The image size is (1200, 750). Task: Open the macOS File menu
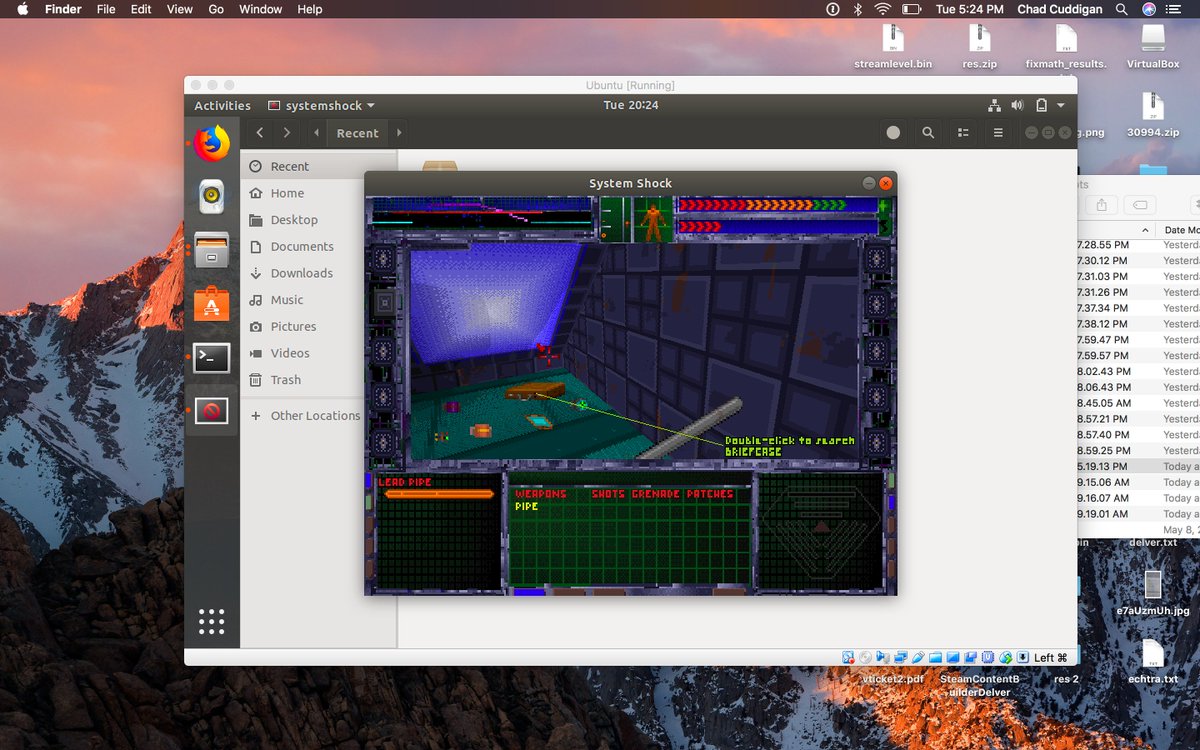(106, 9)
